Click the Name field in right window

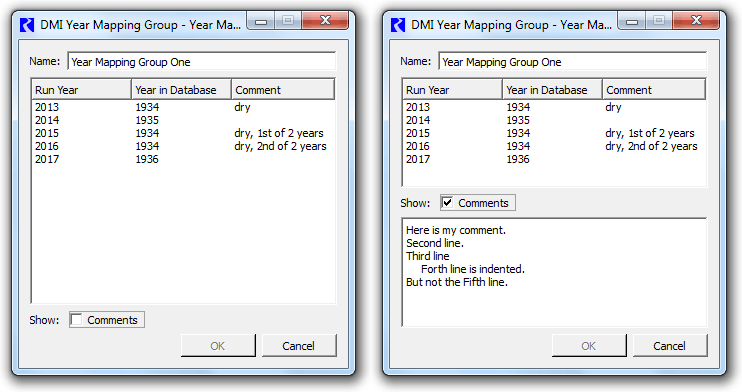point(573,62)
